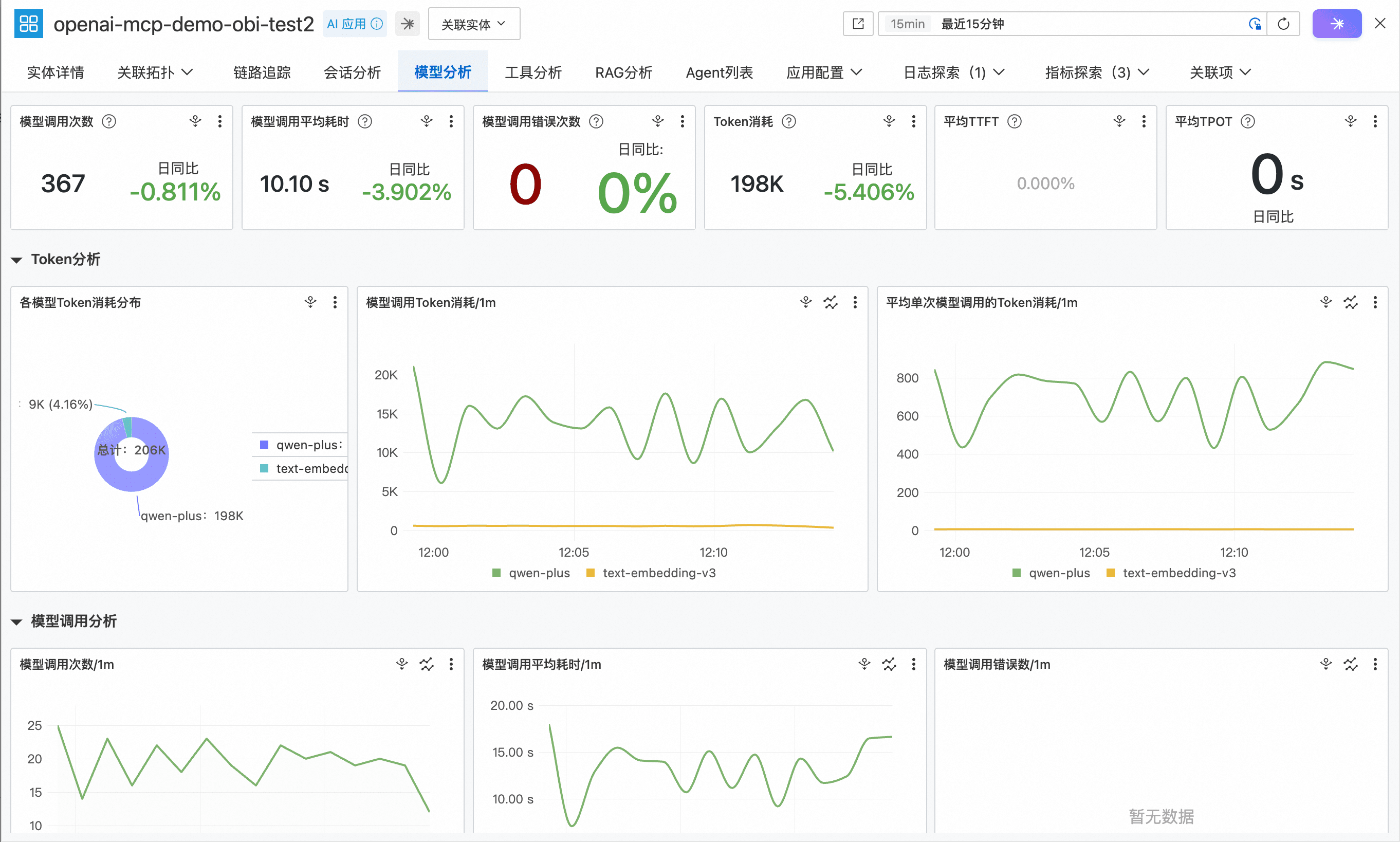Toggle text-embed entry in pie chart legend
Viewport: 1400px width, 842px height.
[303, 469]
